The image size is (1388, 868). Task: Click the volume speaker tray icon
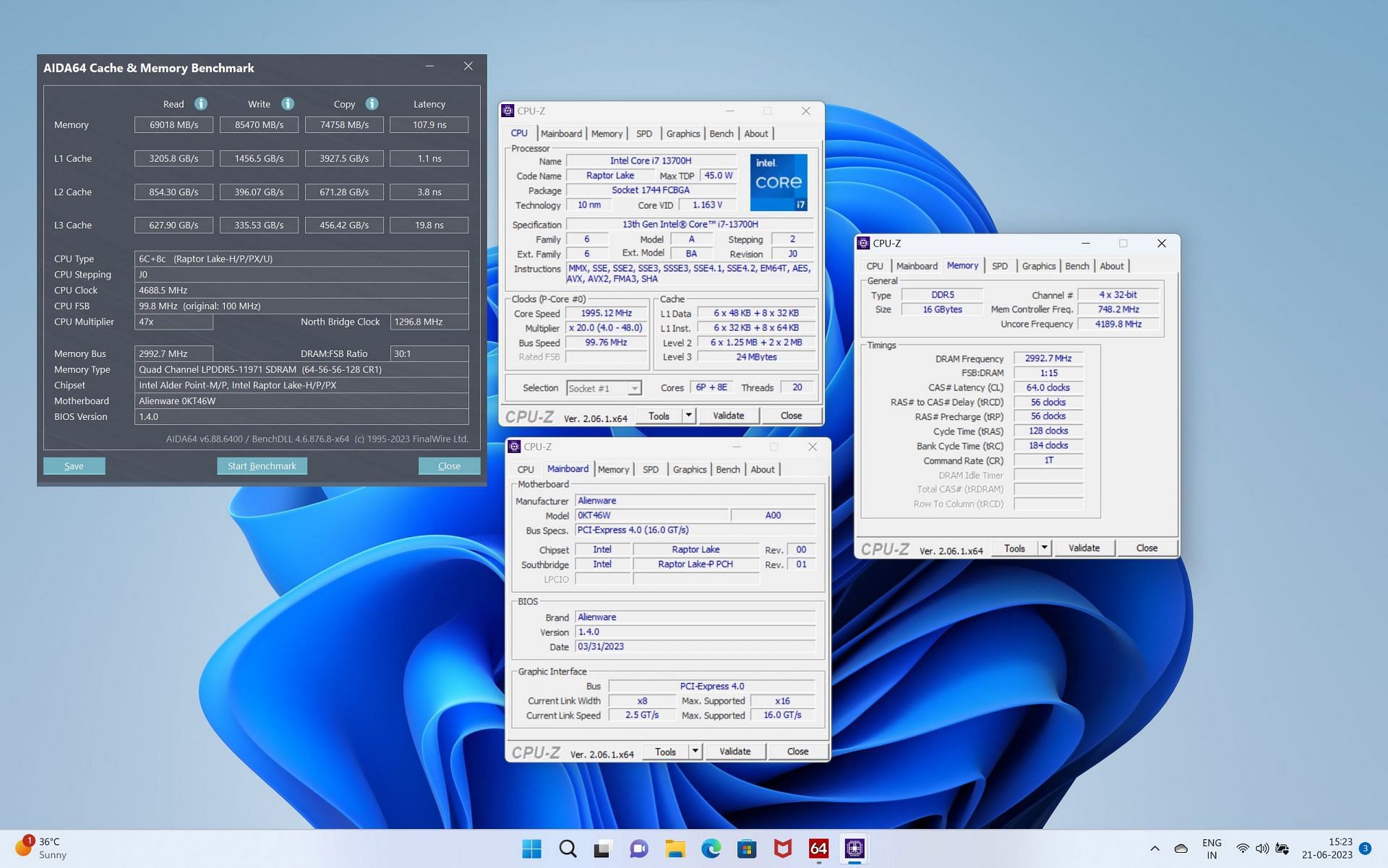(1262, 848)
